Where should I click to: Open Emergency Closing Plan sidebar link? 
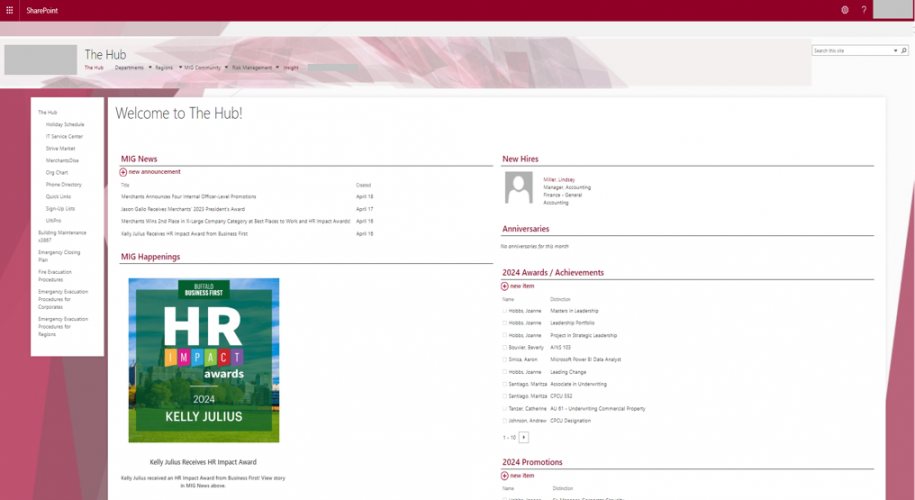point(59,256)
